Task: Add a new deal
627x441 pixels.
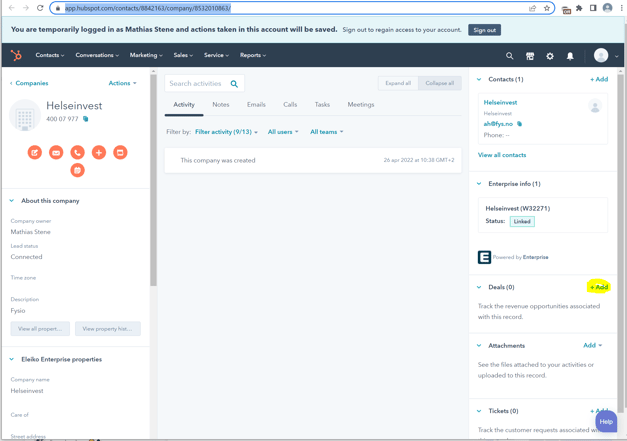Action: [x=599, y=287]
